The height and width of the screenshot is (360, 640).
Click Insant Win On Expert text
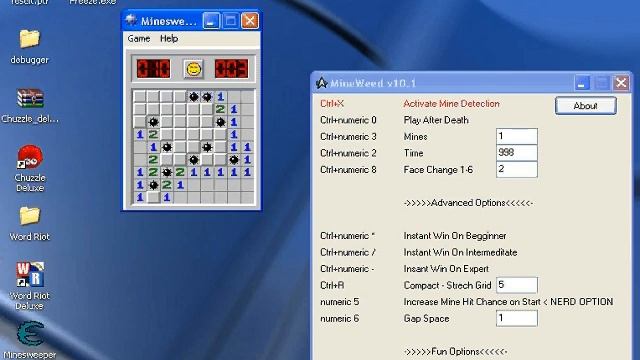tap(446, 269)
